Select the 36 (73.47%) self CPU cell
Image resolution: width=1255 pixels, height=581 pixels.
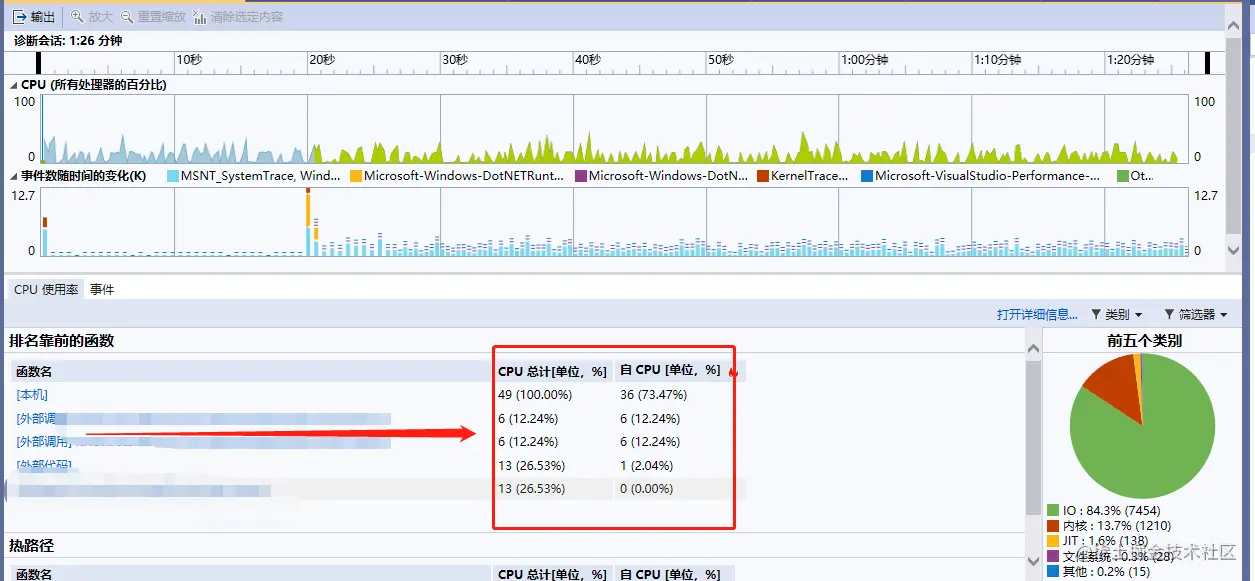[653, 395]
